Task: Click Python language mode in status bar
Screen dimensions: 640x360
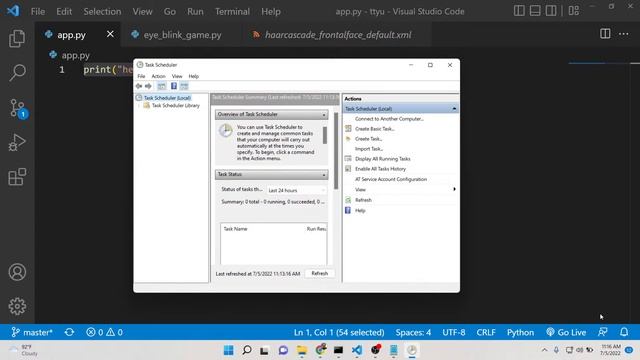Action: [x=520, y=332]
